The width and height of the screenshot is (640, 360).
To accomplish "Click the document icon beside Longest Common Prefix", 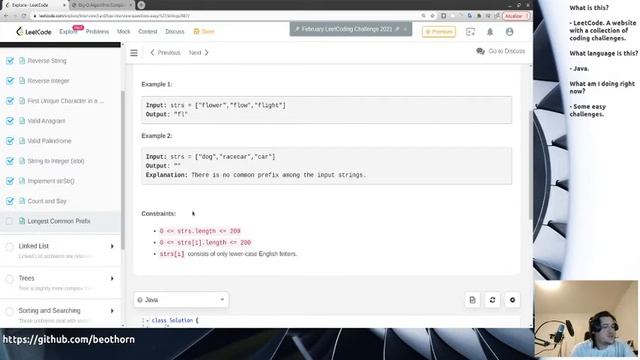I will [x=22, y=221].
